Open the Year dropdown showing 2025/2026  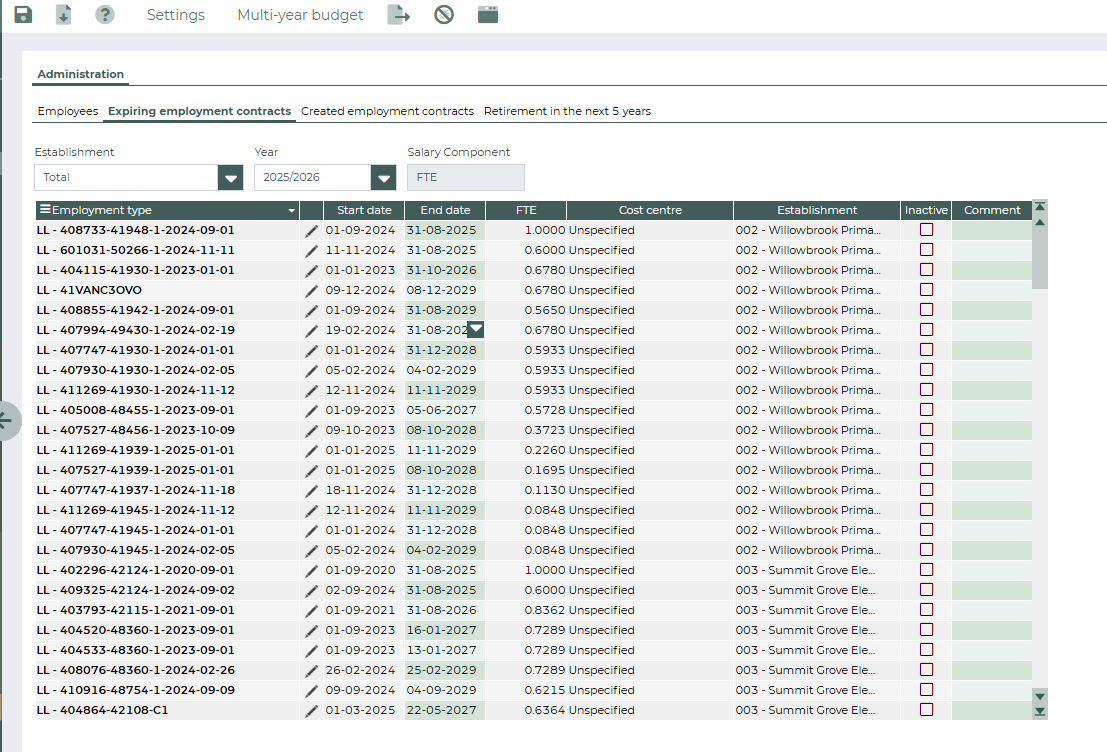[x=383, y=177]
